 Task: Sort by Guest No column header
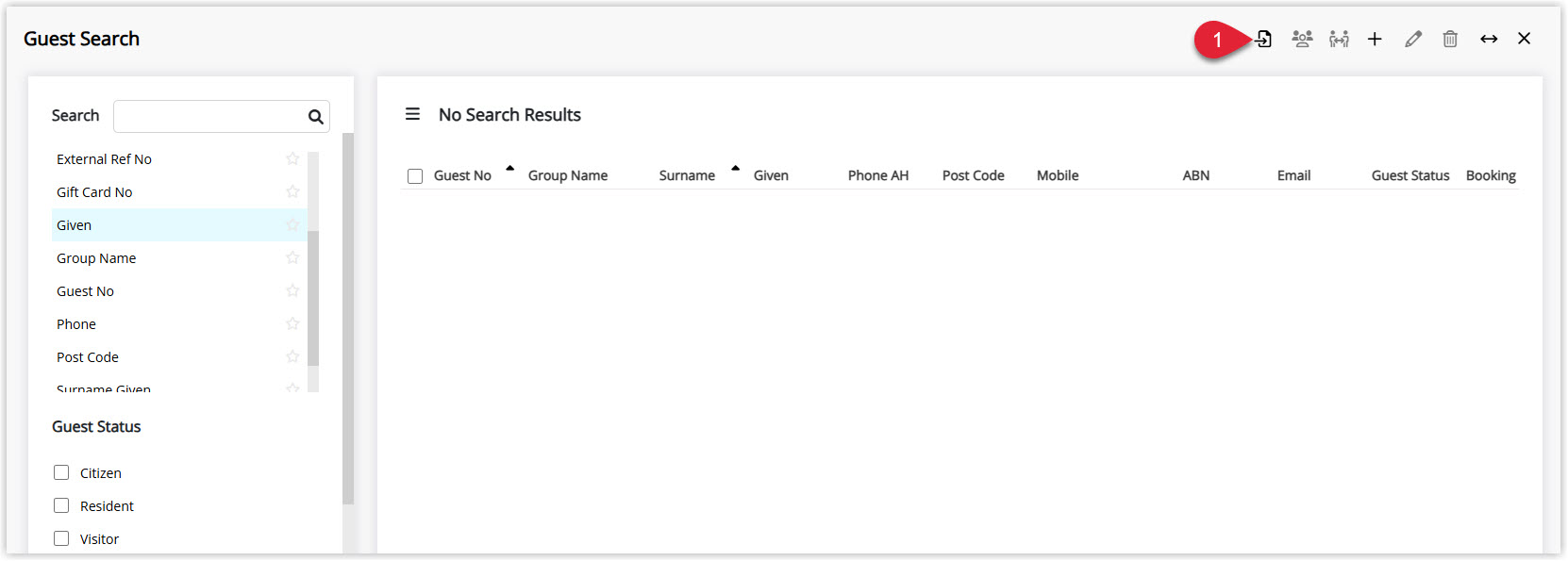click(x=462, y=175)
